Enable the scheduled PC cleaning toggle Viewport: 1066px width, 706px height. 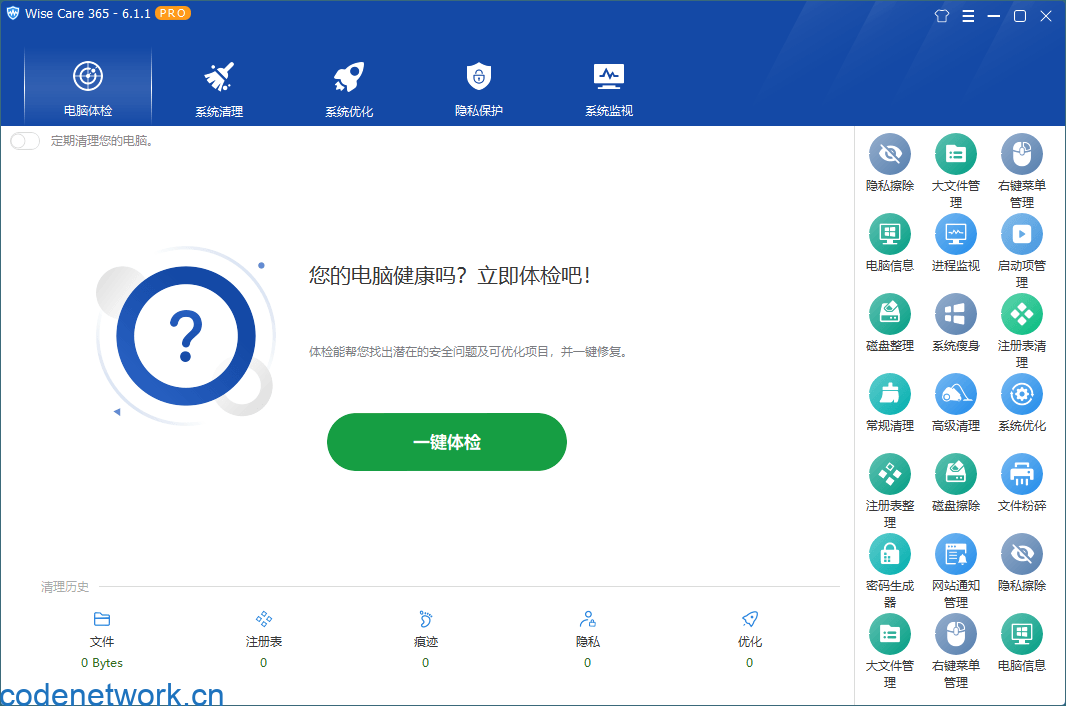point(24,141)
